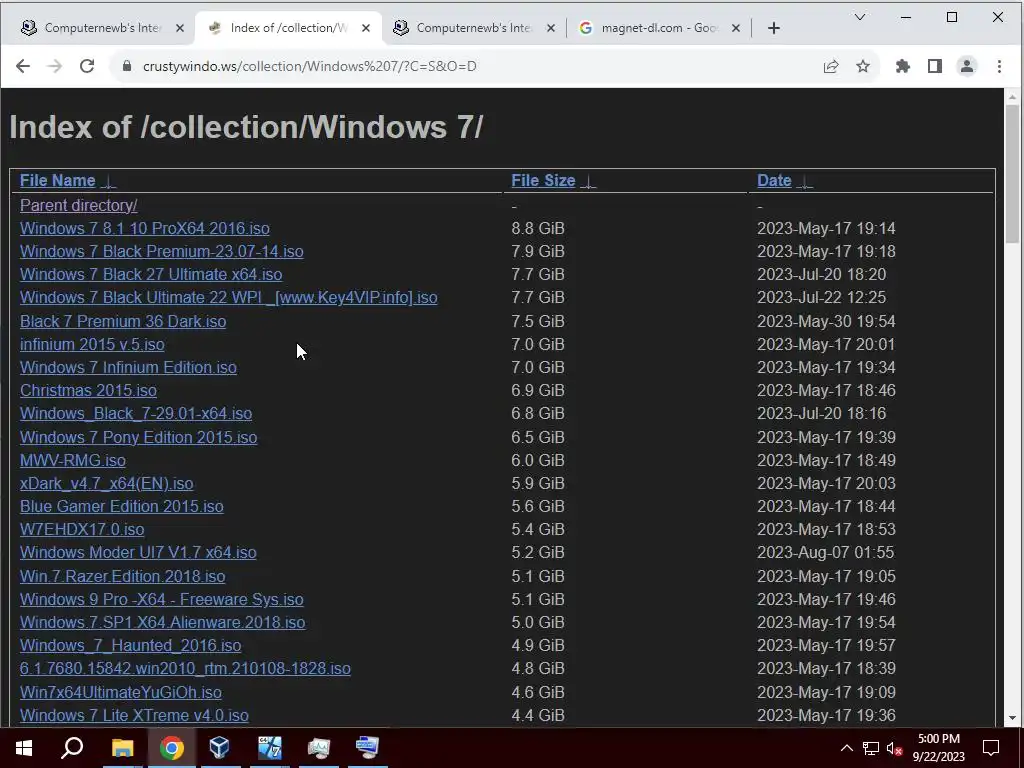Open the 3D cube app in taskbar
The image size is (1024, 768).
pyautogui.click(x=220, y=747)
